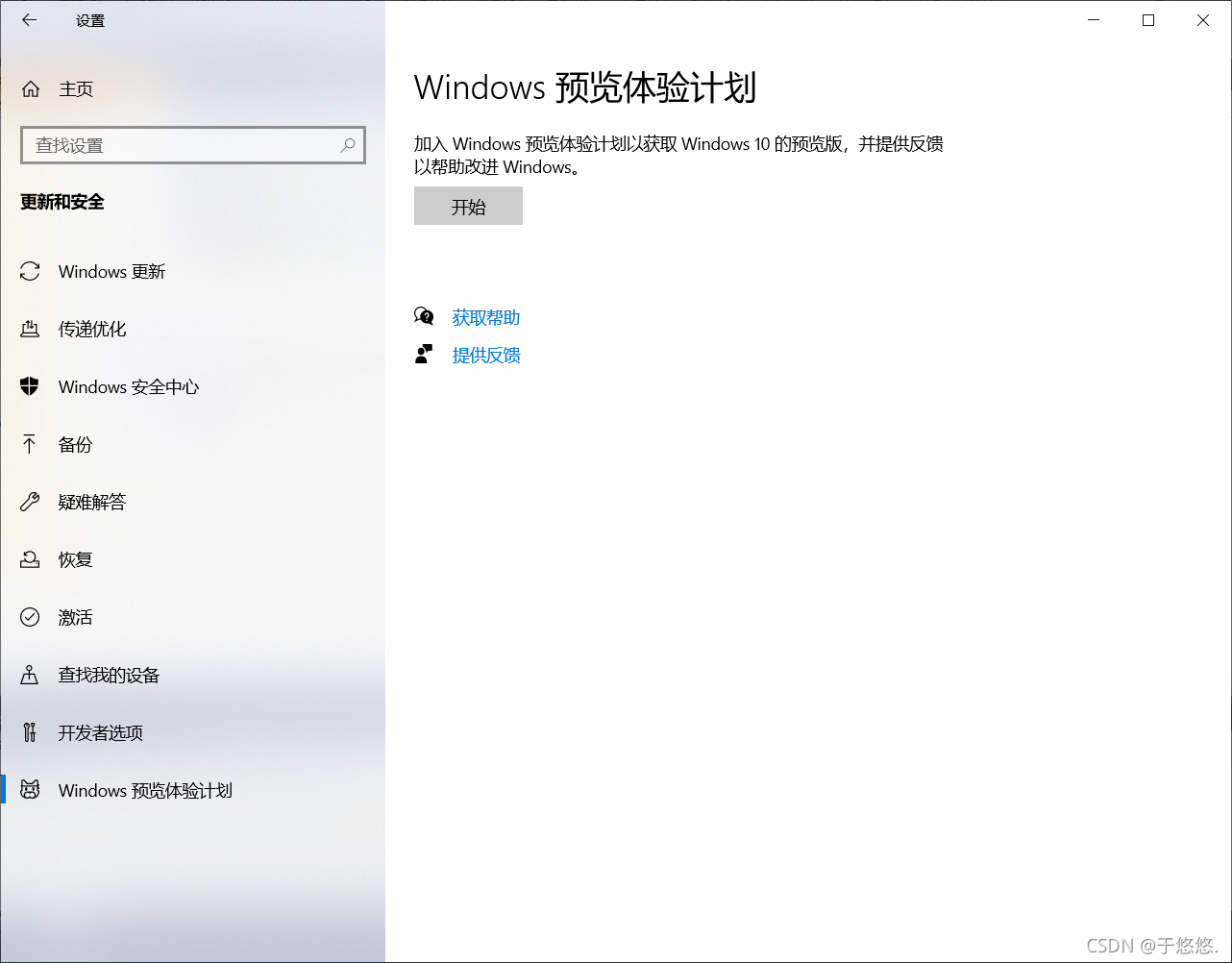Go to 传递优化 settings

coord(192,330)
